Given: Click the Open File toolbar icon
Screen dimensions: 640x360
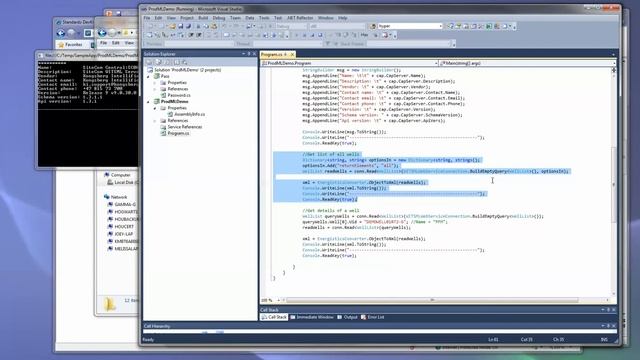Looking at the screenshot, I should [172, 26].
